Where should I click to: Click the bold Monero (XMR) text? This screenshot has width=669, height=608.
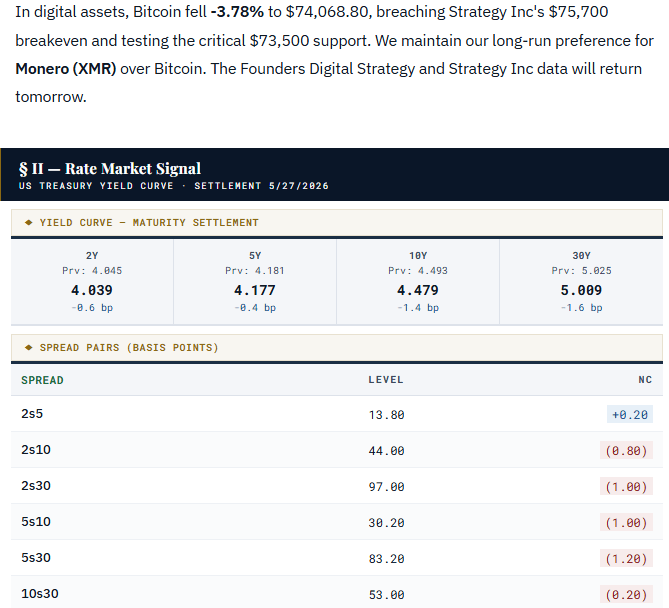(x=66, y=69)
